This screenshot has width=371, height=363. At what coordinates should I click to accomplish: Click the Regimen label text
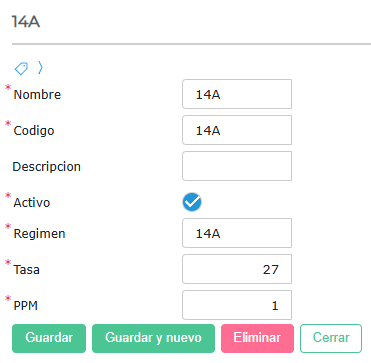point(39,234)
